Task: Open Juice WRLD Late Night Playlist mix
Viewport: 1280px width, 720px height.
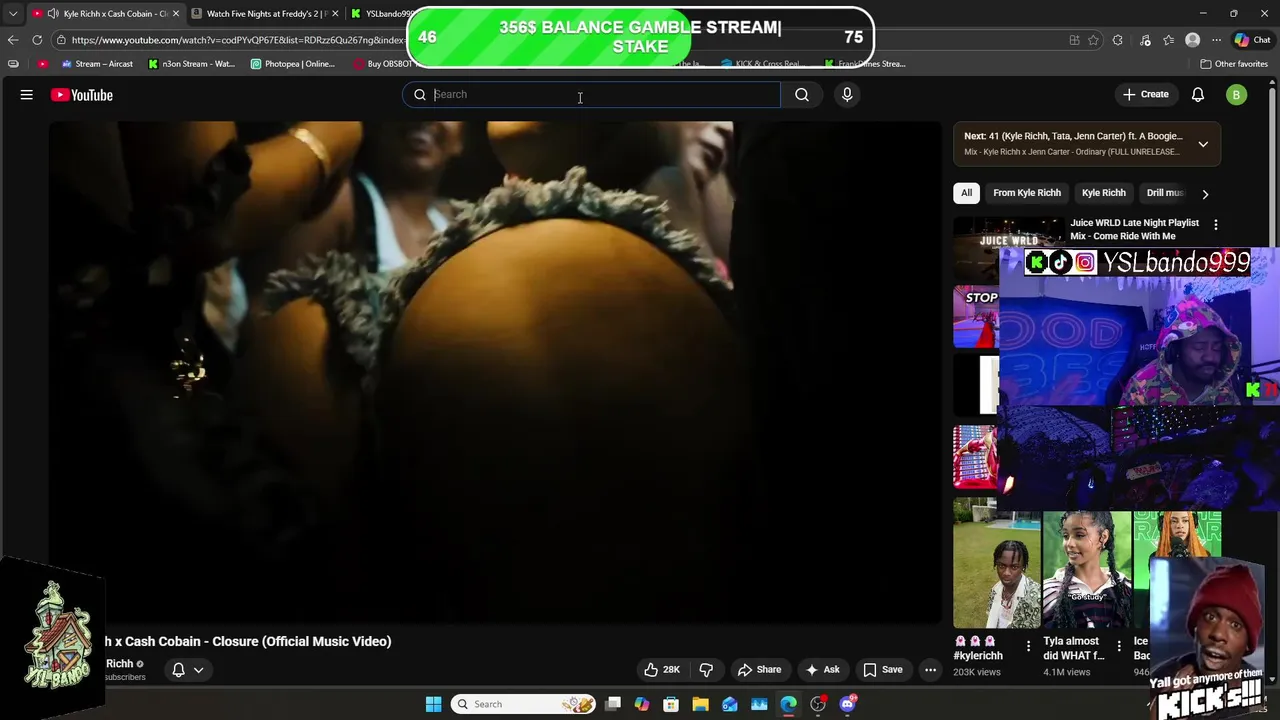Action: (x=1134, y=230)
